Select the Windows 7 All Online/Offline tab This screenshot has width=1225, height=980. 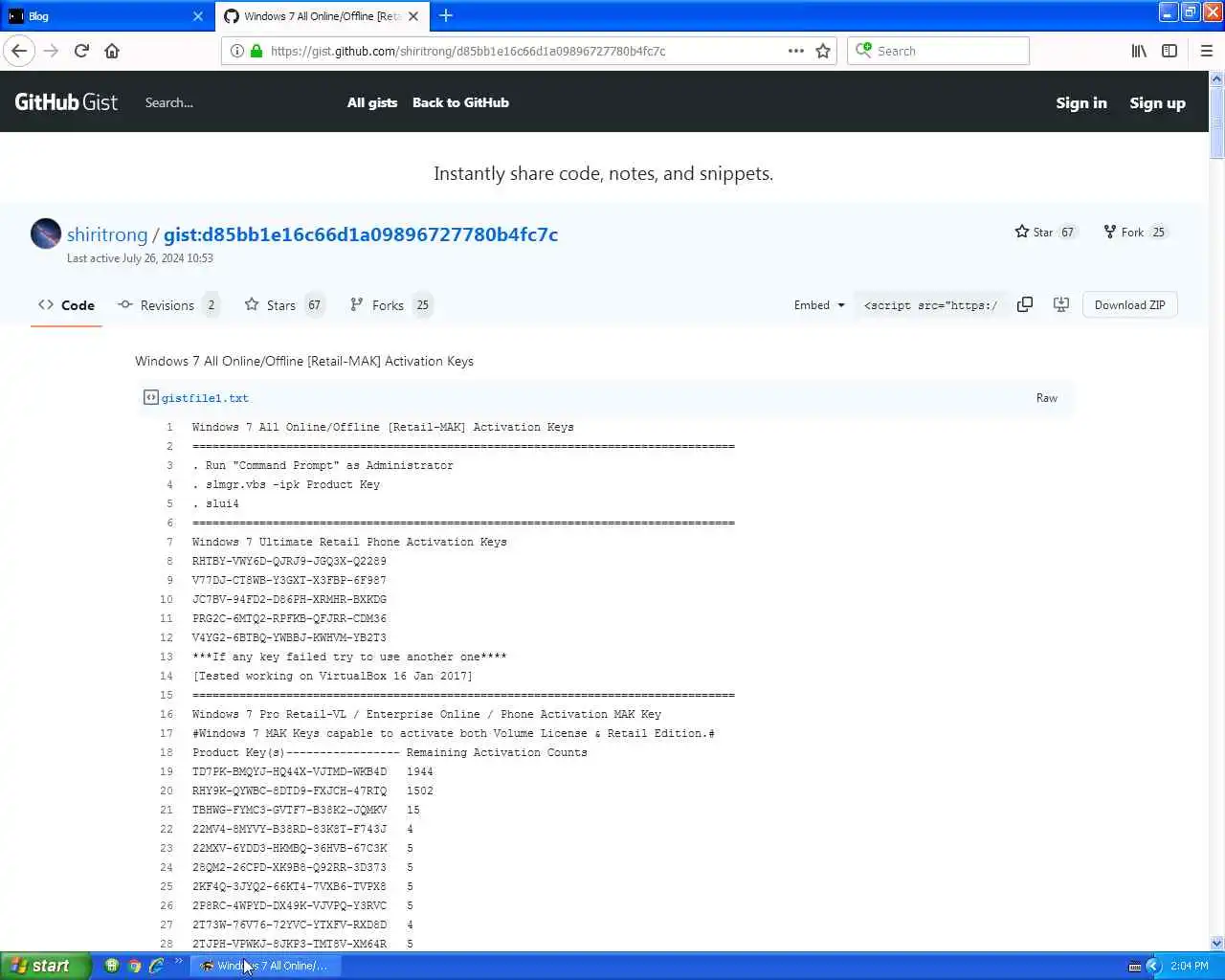click(x=323, y=16)
